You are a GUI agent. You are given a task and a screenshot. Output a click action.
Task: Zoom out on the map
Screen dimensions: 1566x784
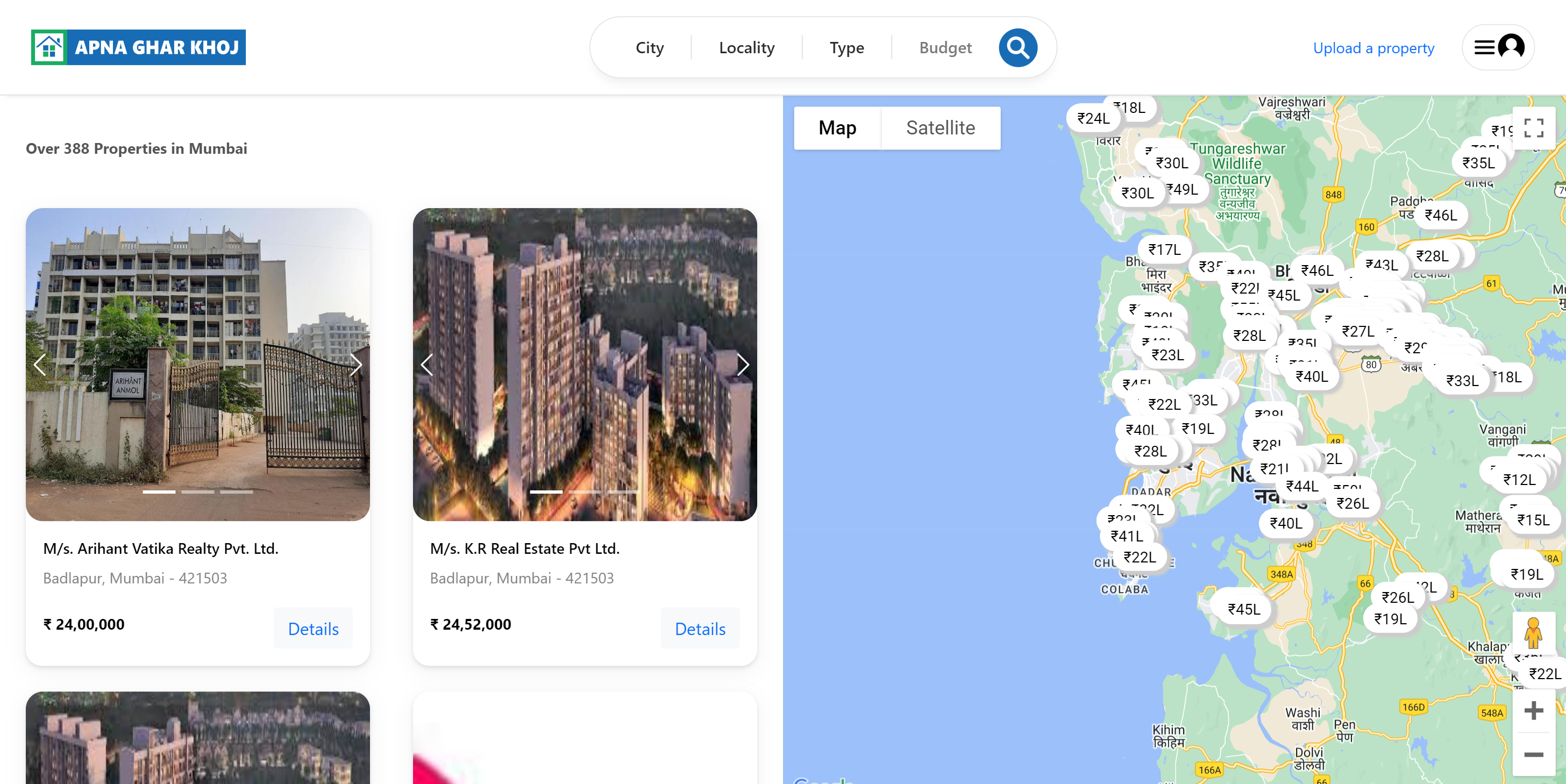click(x=1533, y=754)
